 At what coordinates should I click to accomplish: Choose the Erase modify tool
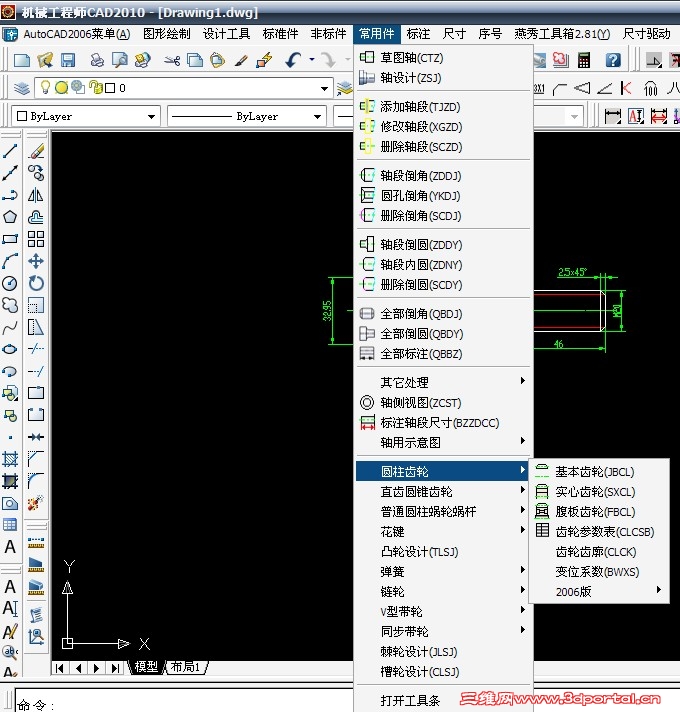coord(36,151)
